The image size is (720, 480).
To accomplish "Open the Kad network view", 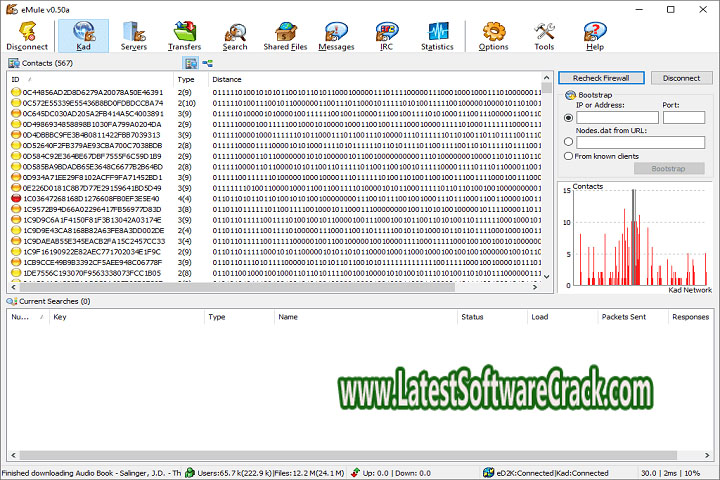I will click(84, 36).
